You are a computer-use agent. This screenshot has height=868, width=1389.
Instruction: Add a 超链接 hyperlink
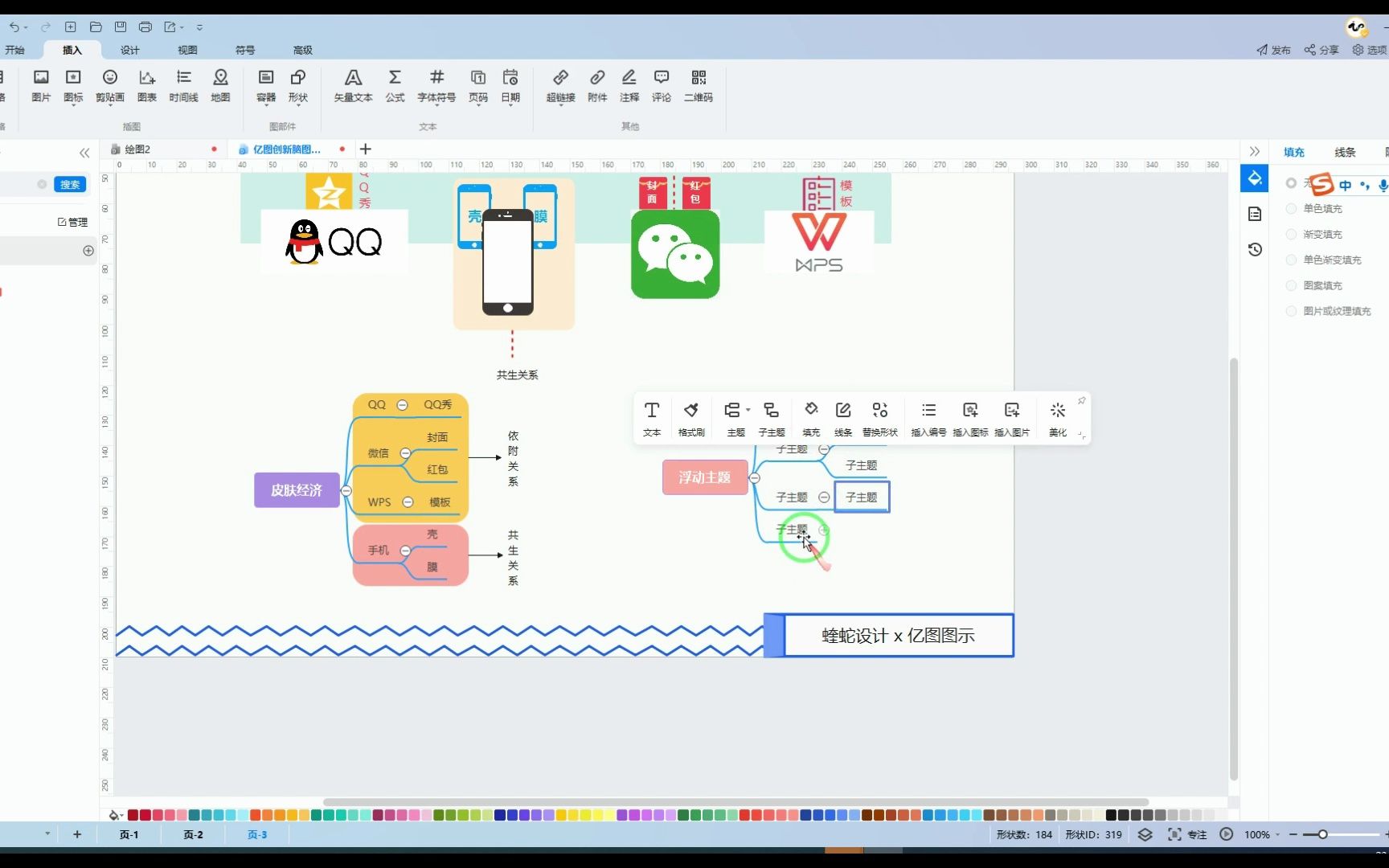(561, 86)
